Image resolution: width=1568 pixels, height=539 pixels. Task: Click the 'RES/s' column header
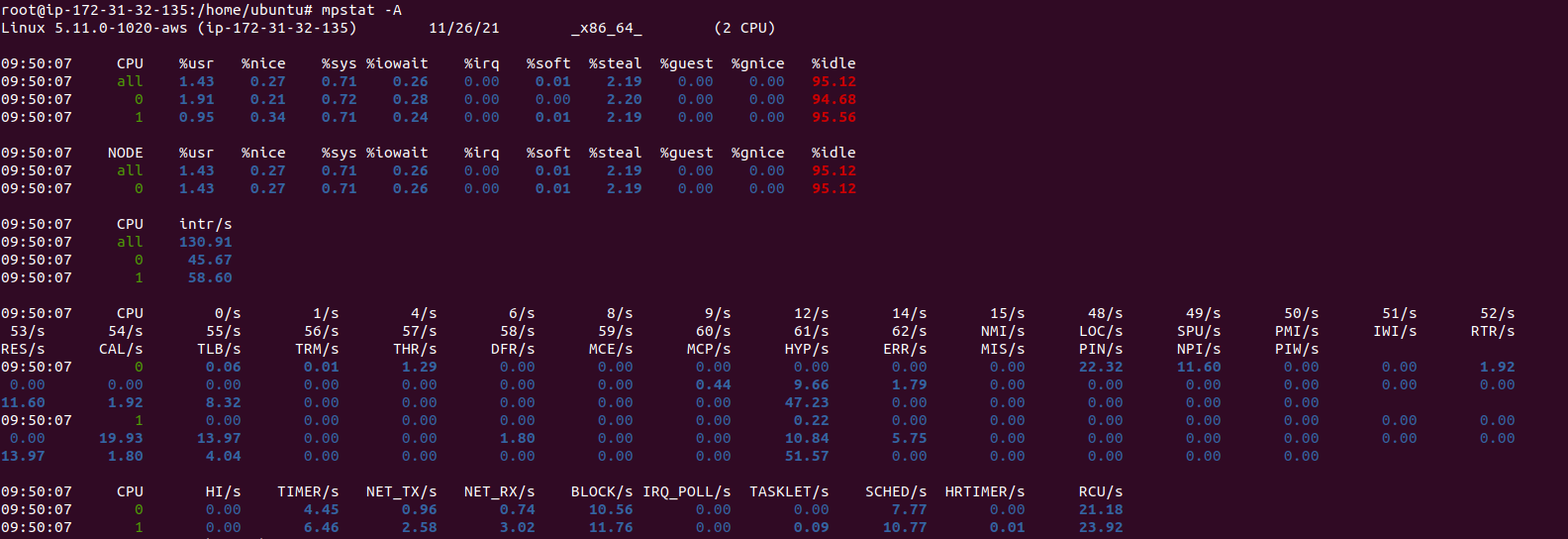coord(23,349)
